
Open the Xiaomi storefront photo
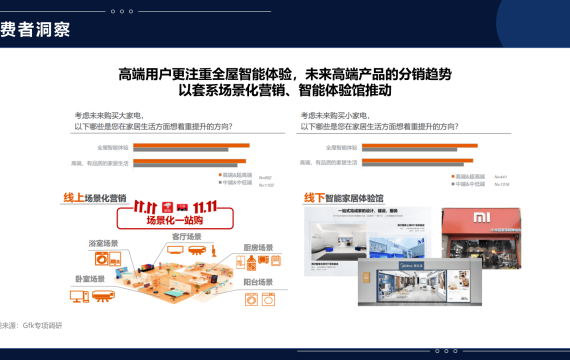[481, 238]
